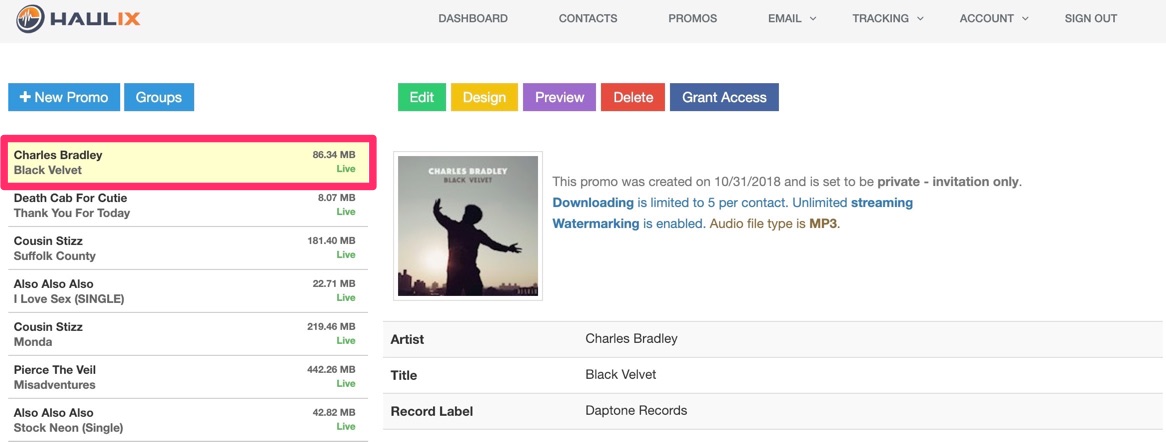Expand the Account dropdown menu
Image resolution: width=1166 pixels, height=442 pixels.
click(x=994, y=19)
